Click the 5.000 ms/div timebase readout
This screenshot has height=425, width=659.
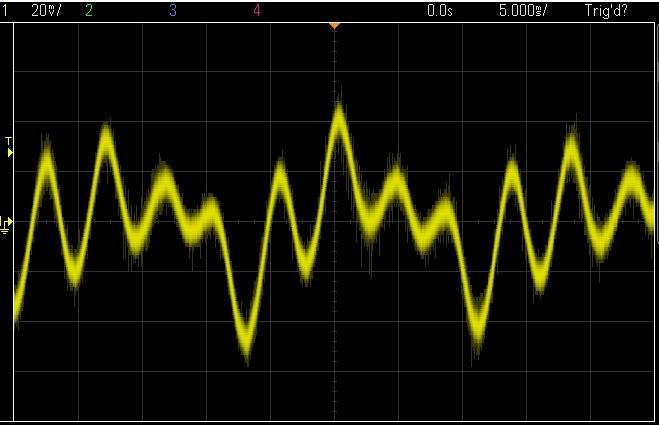[x=523, y=10]
